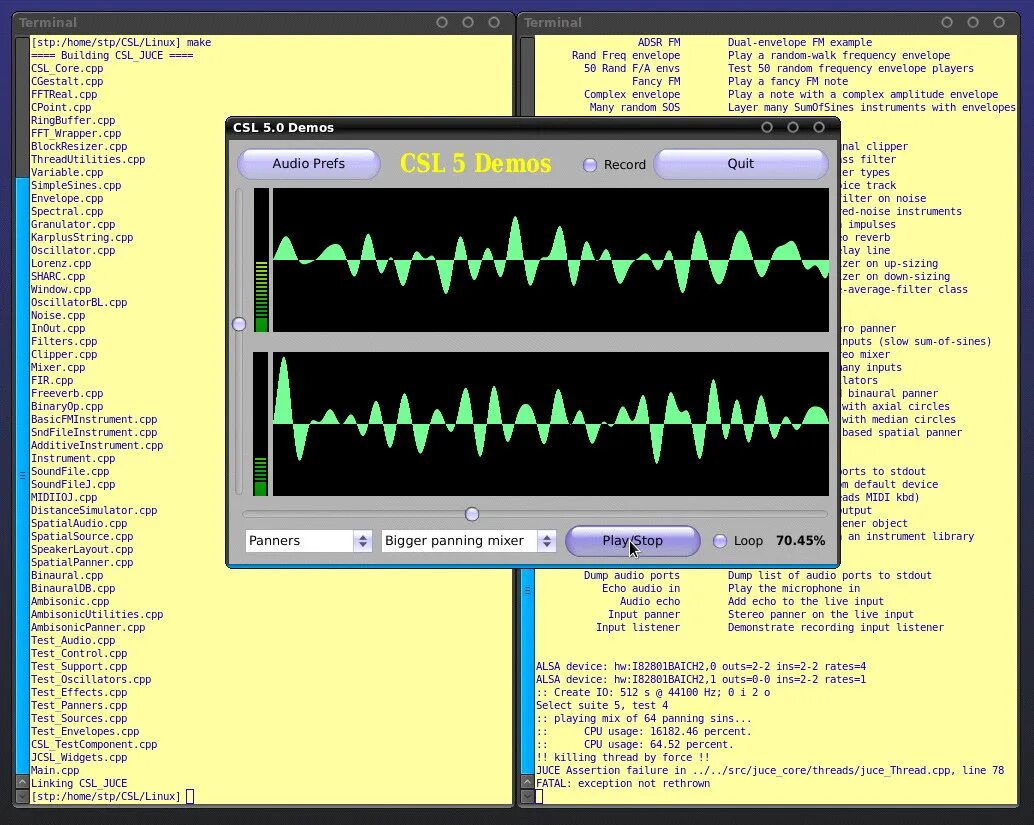Click the stepper arrows of Bigger panning mixer combo

click(x=547, y=541)
